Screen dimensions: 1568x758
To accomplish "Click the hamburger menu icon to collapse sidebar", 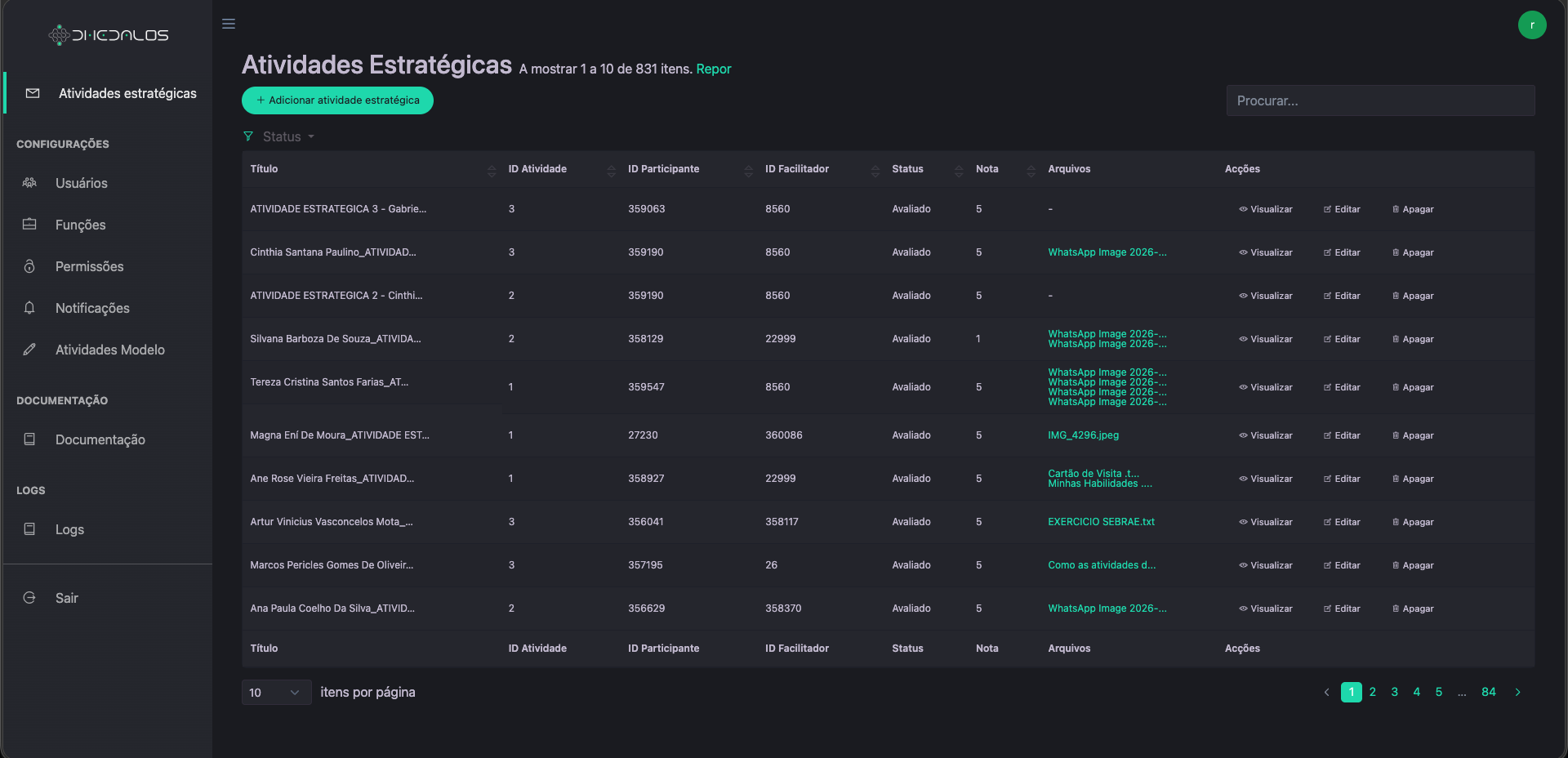I will [229, 24].
